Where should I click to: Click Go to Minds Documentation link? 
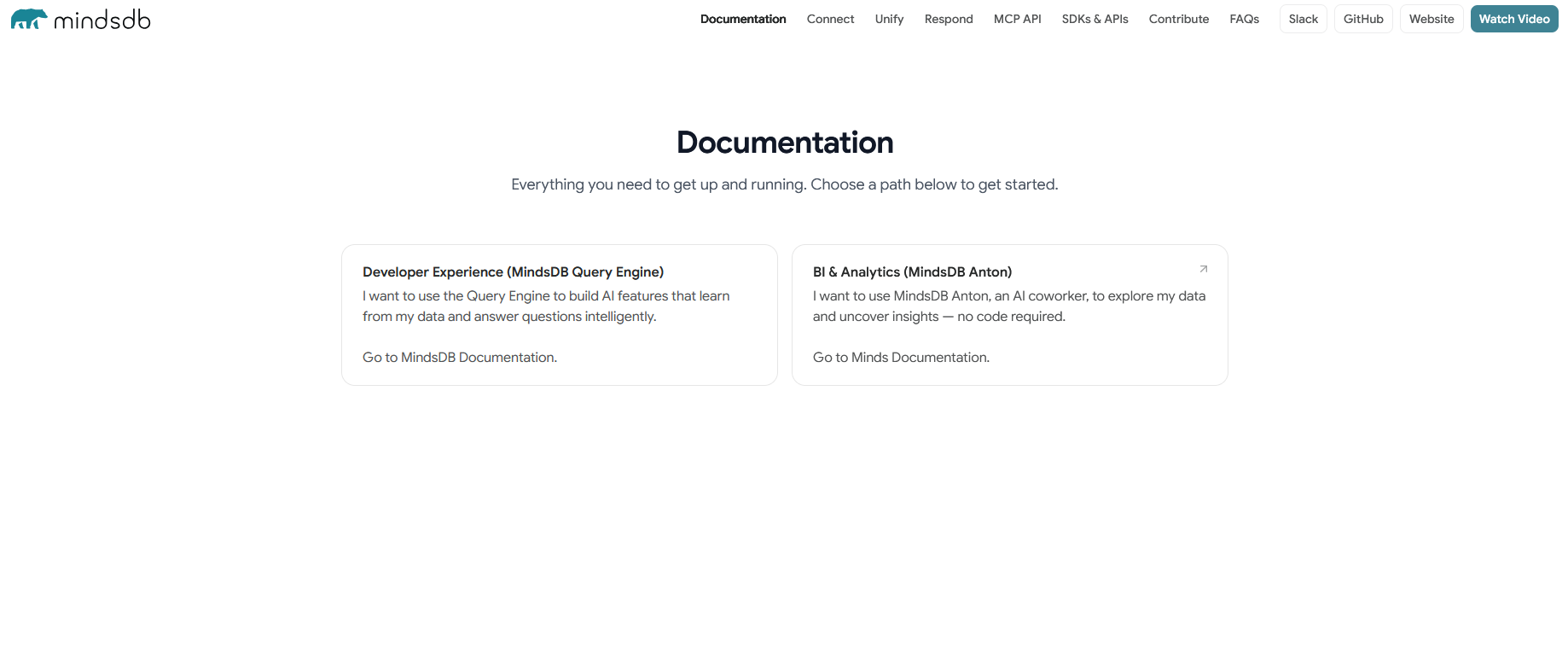pyautogui.click(x=901, y=357)
